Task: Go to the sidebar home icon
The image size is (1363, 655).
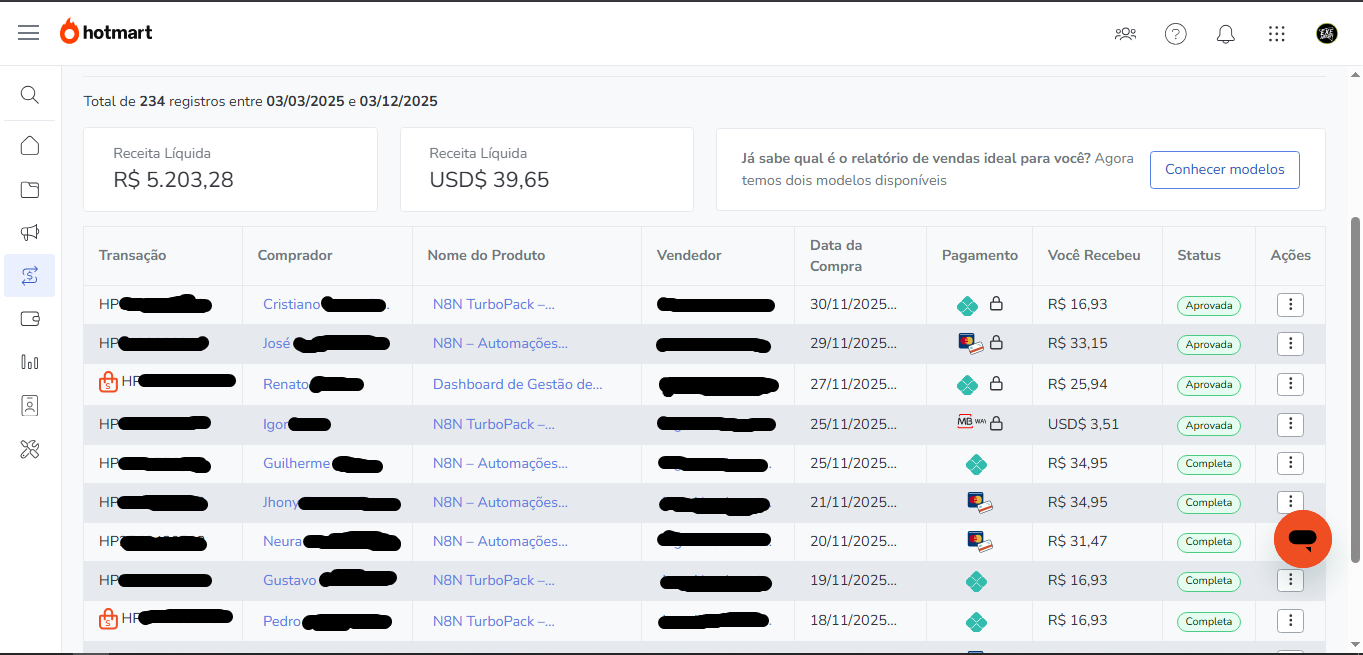Action: pos(30,146)
